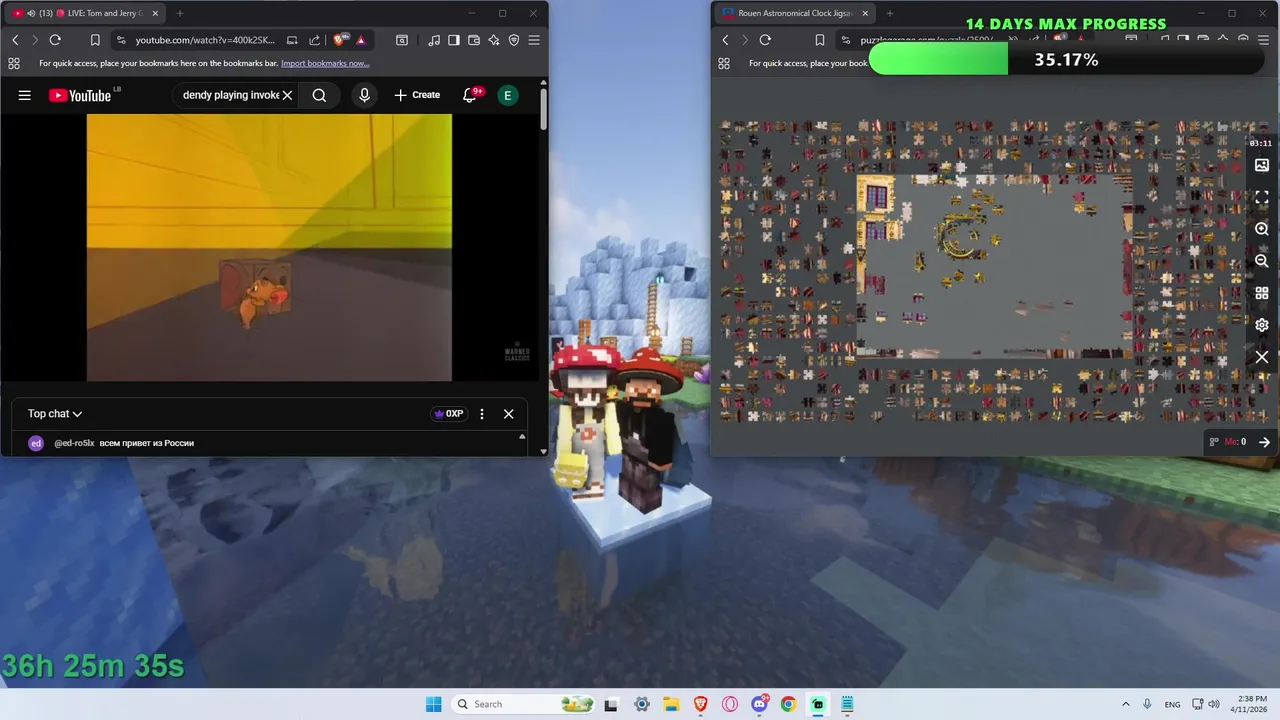Open Brave browser from the taskbar
Viewport: 1280px width, 720px height.
point(701,704)
